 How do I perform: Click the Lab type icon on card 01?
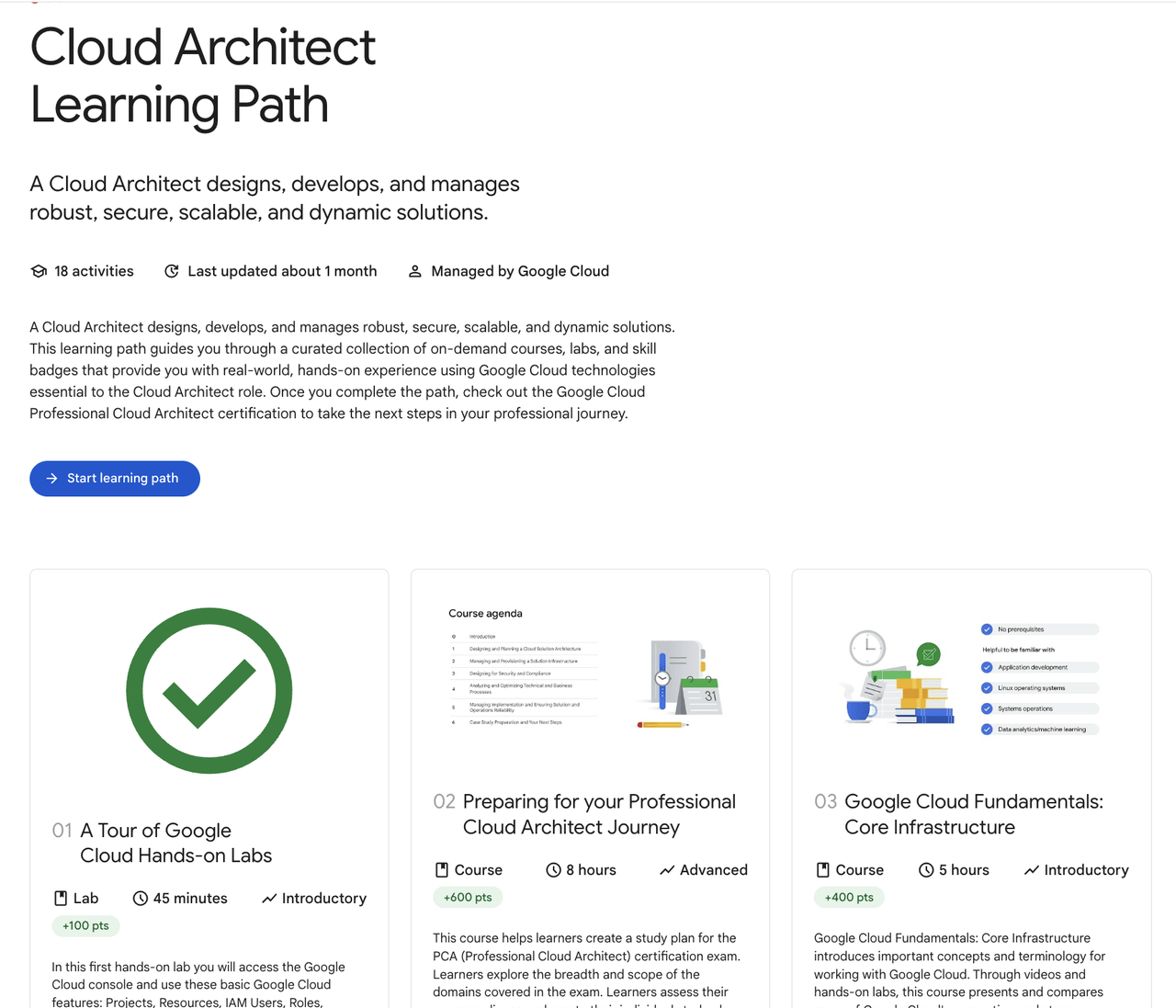61,899
